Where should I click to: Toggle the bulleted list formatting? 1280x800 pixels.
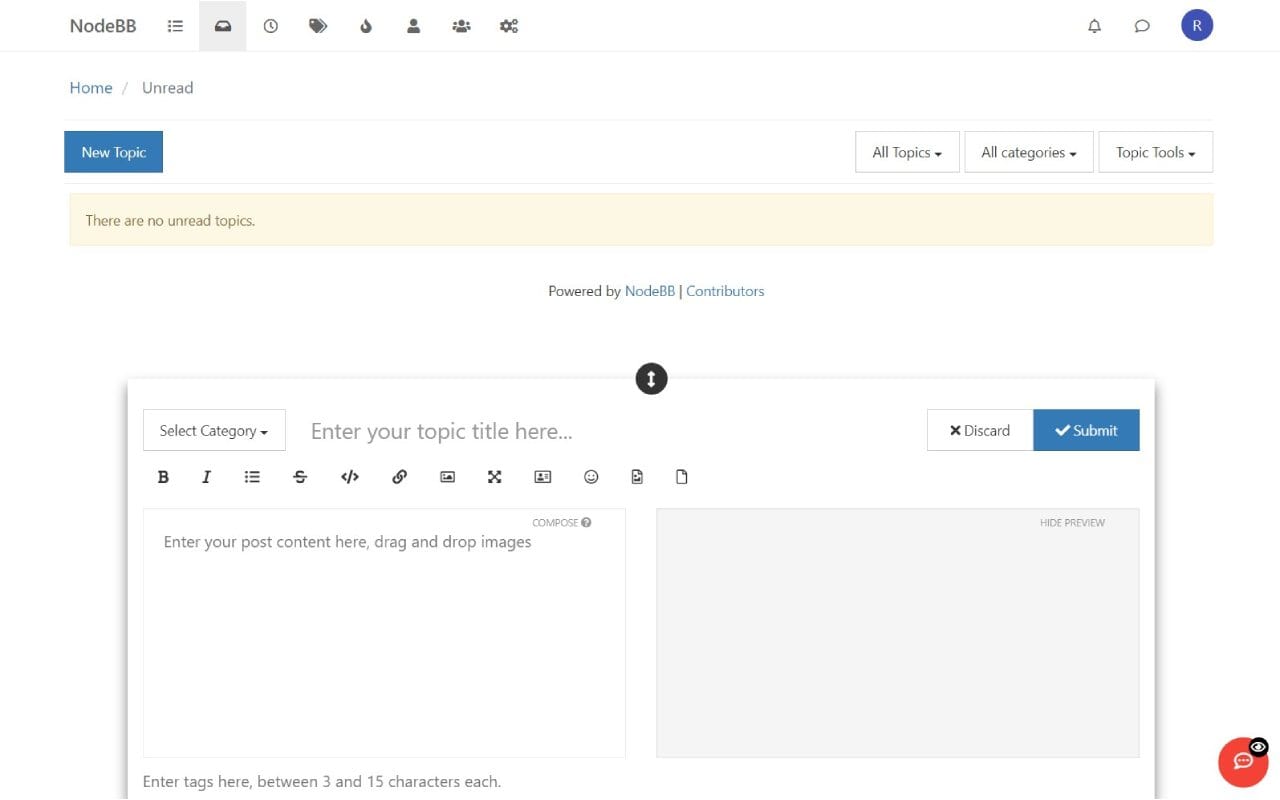tap(252, 477)
